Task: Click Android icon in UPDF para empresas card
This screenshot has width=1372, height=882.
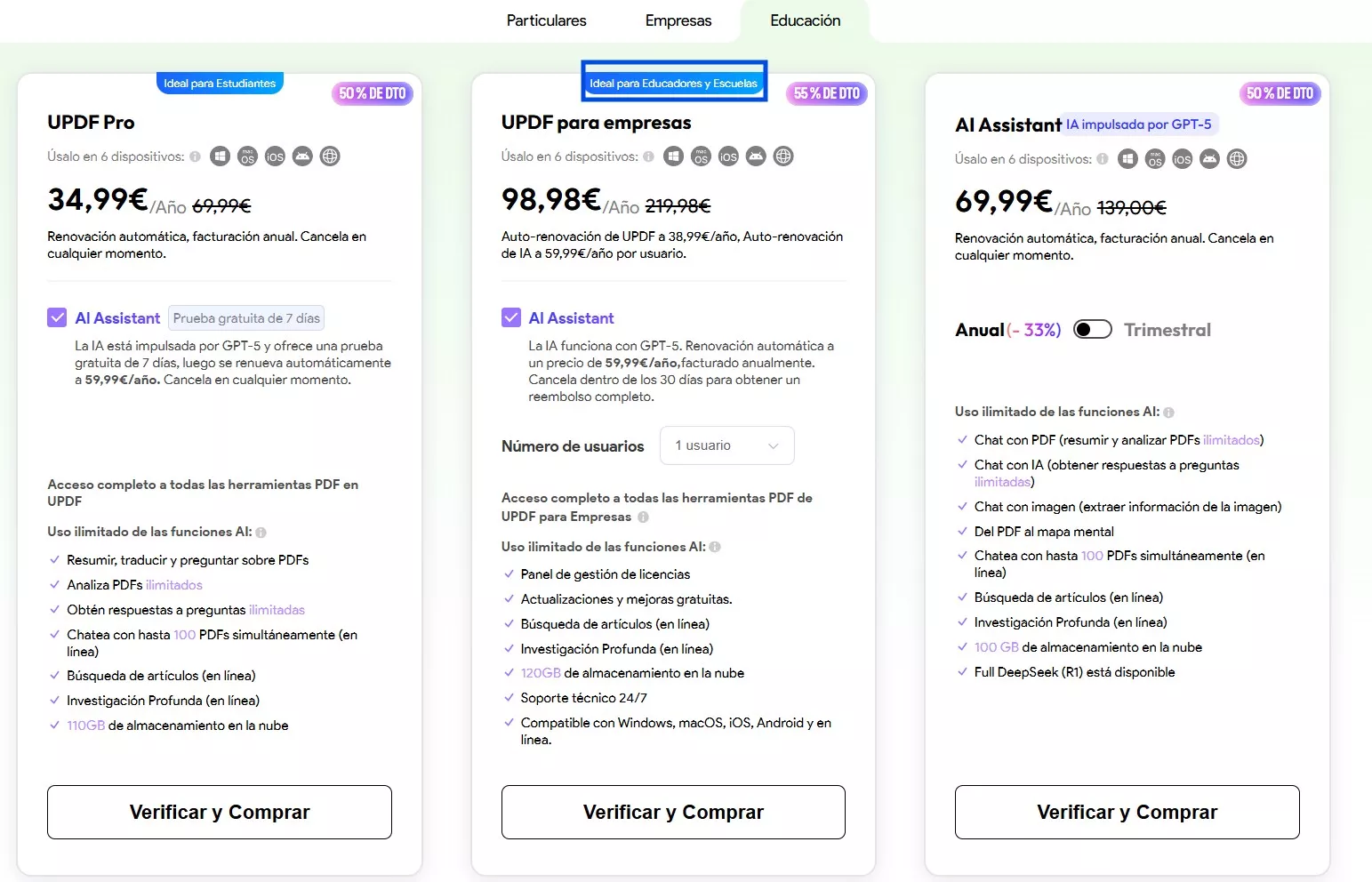Action: click(x=756, y=156)
